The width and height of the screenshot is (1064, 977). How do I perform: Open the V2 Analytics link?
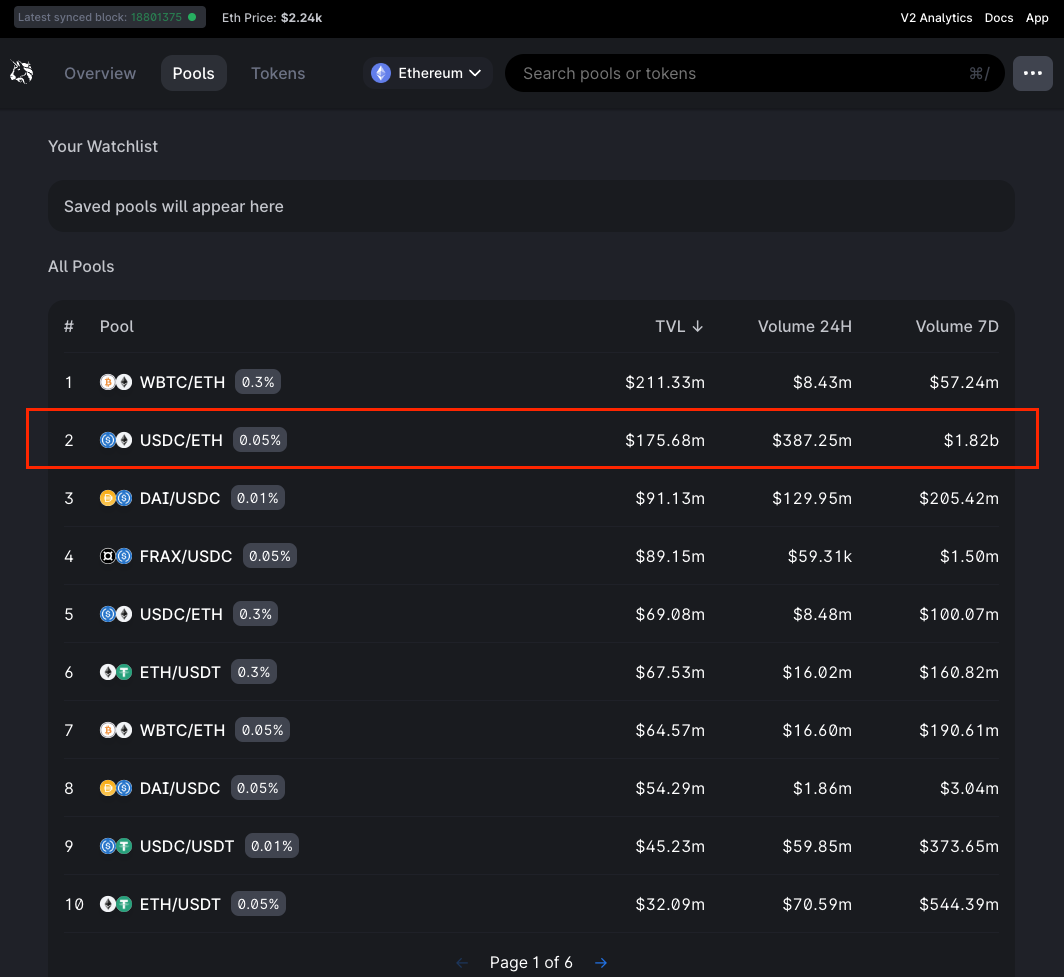936,18
